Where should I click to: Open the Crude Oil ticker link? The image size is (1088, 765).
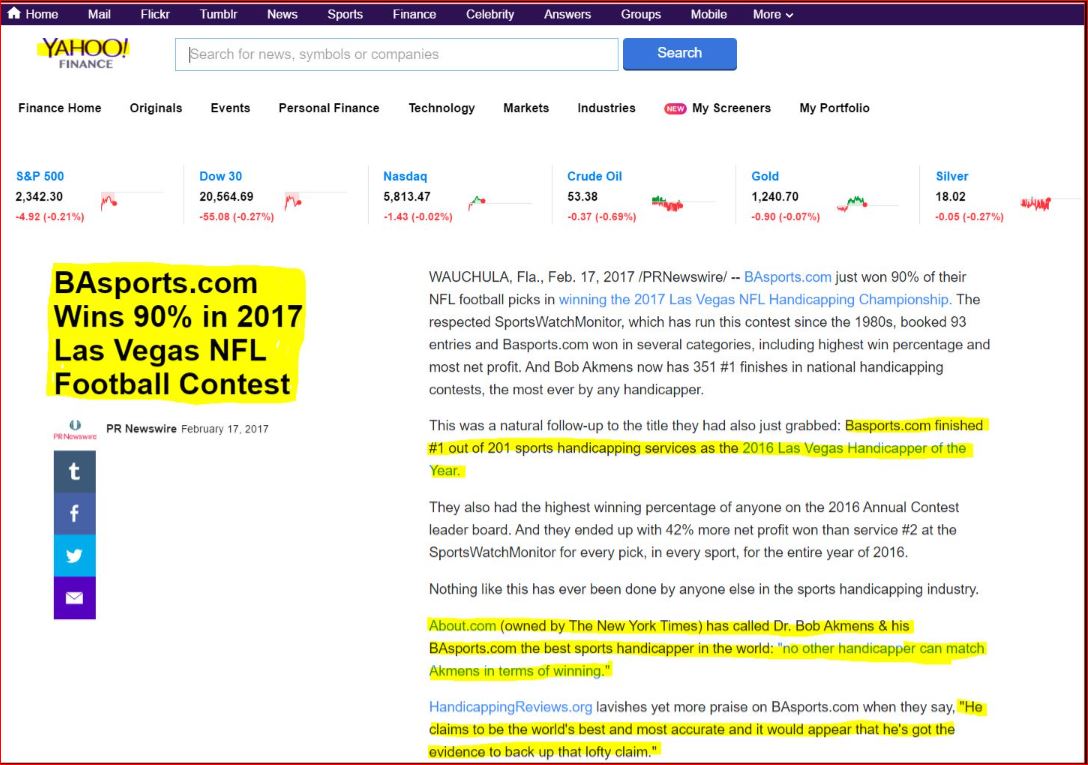595,176
